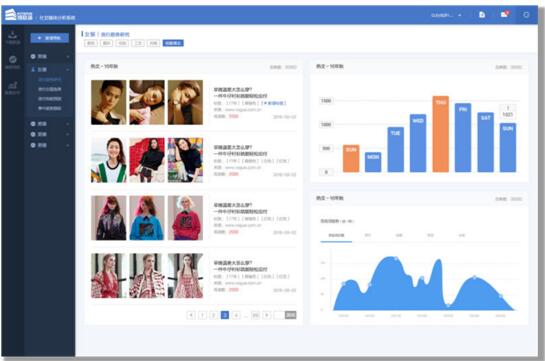Image resolution: width=545 pixels, height=361 pixels.
Task: Select the first underlined tab above area chart
Action: tap(336, 236)
